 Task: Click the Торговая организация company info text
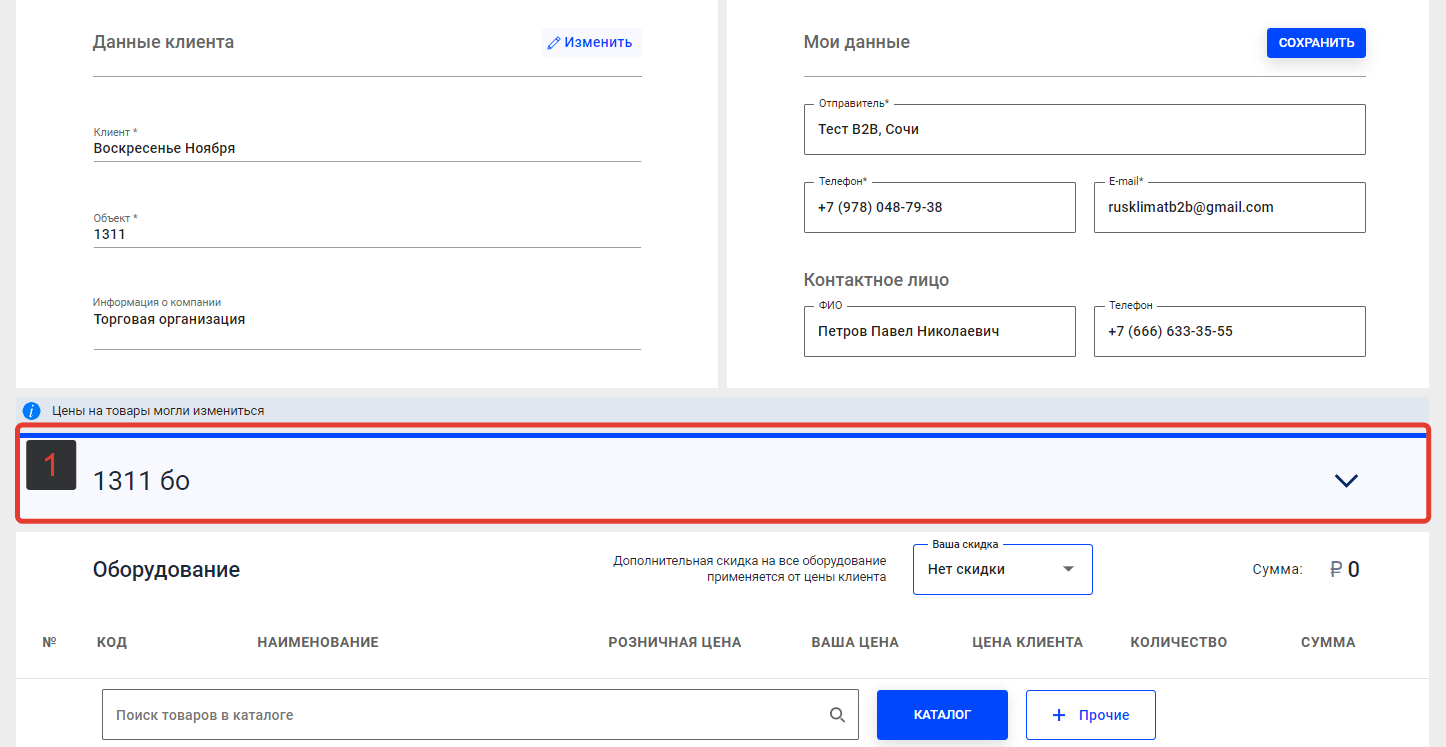point(169,320)
